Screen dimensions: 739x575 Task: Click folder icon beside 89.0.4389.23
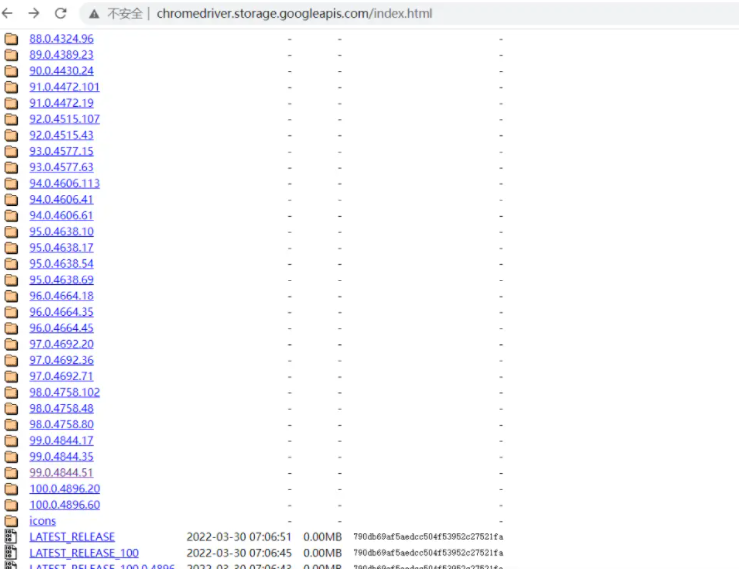(11, 55)
